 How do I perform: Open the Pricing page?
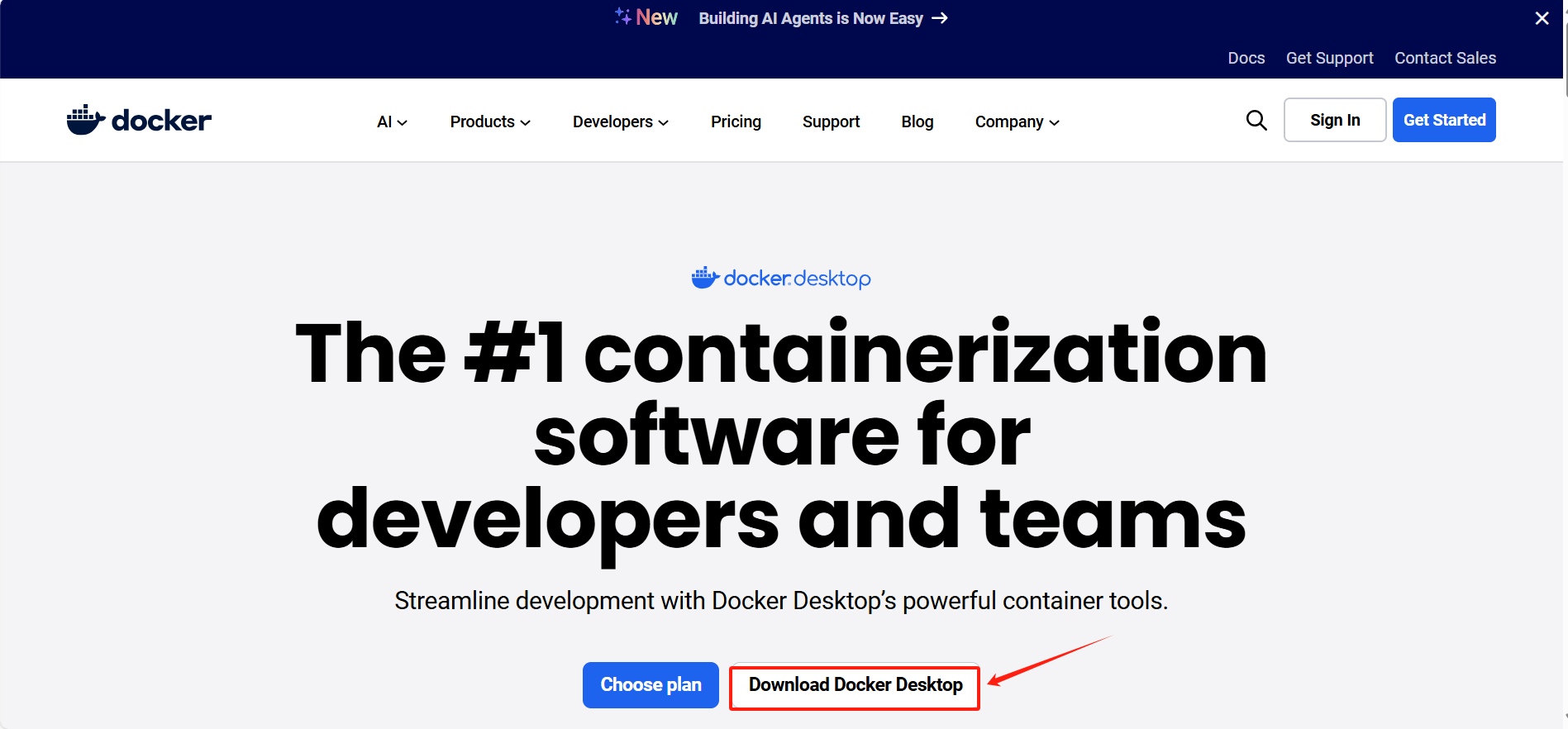pyautogui.click(x=736, y=121)
